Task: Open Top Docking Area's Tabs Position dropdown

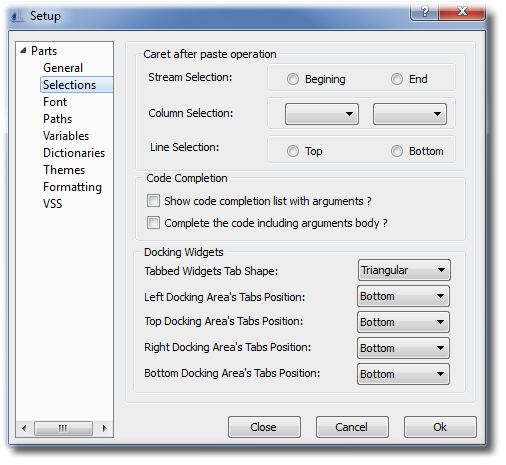Action: coord(403,322)
